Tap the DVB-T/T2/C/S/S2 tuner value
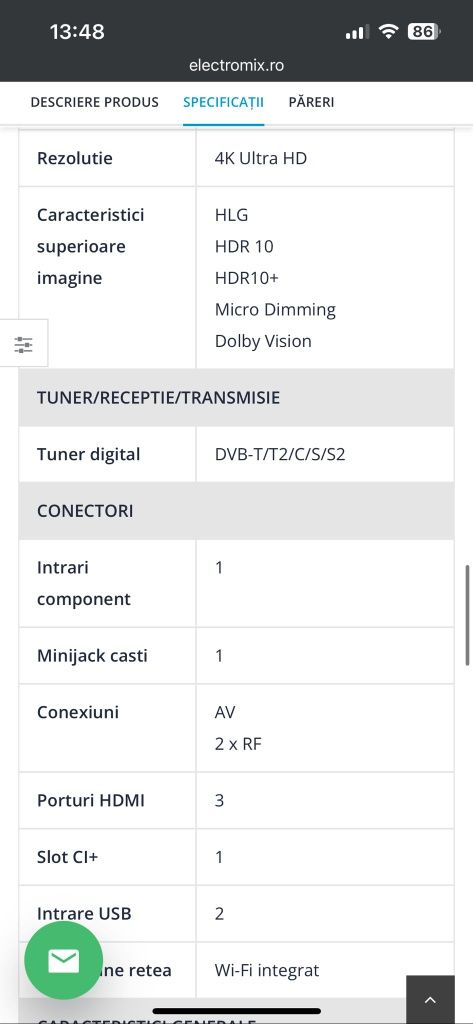The height and width of the screenshot is (1024, 473). pyautogui.click(x=280, y=454)
